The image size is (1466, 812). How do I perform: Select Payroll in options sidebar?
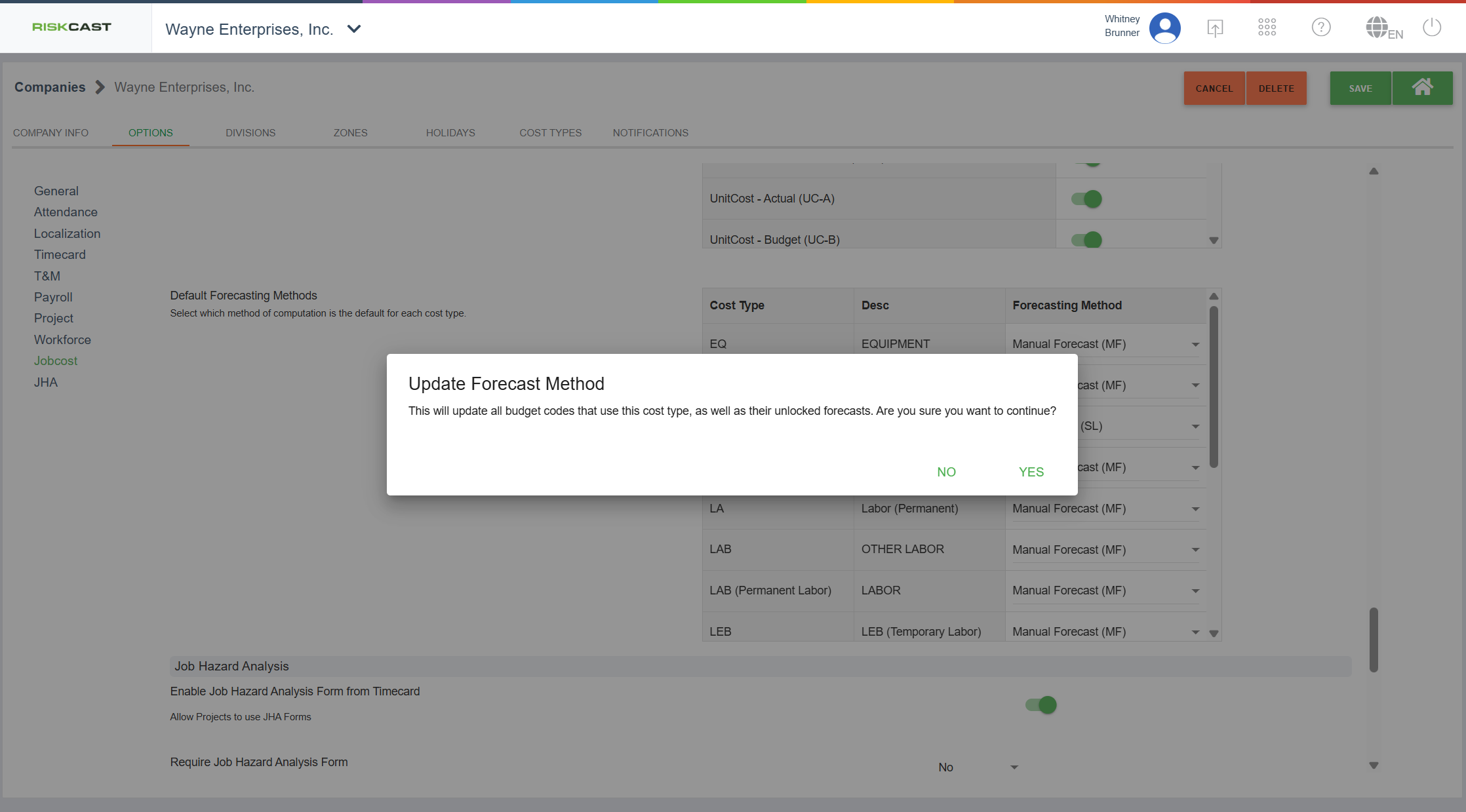[x=53, y=297]
